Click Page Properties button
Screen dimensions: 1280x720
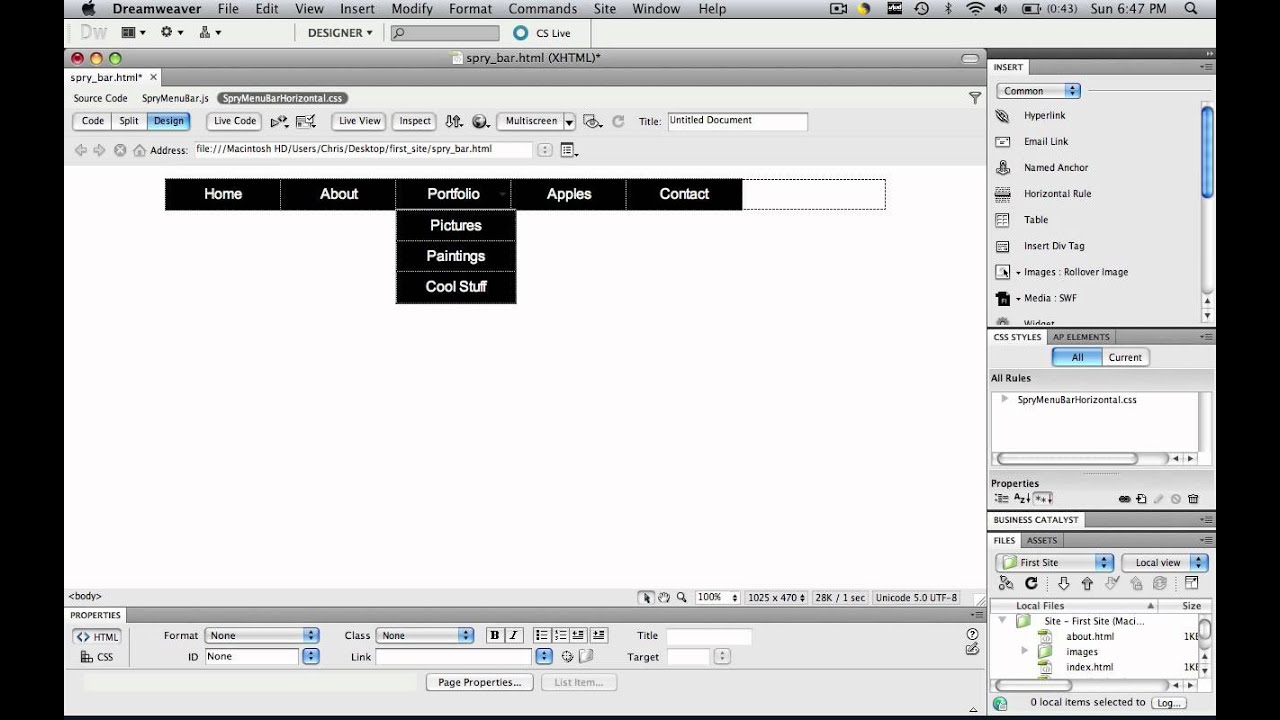(480, 682)
